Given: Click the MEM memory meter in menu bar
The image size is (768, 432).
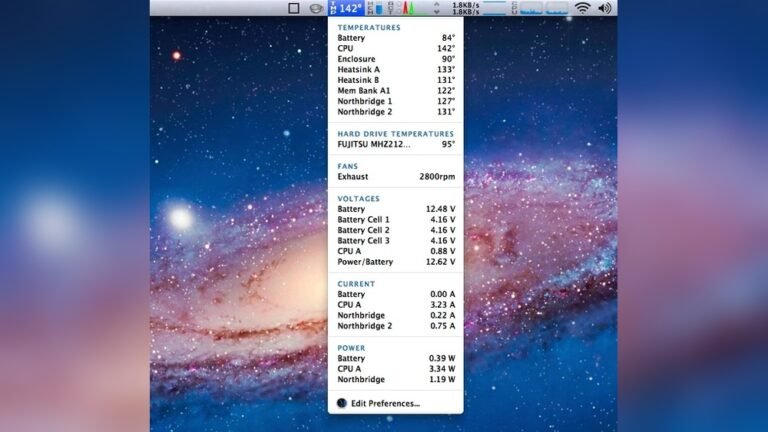Looking at the screenshot, I should click(376, 8).
